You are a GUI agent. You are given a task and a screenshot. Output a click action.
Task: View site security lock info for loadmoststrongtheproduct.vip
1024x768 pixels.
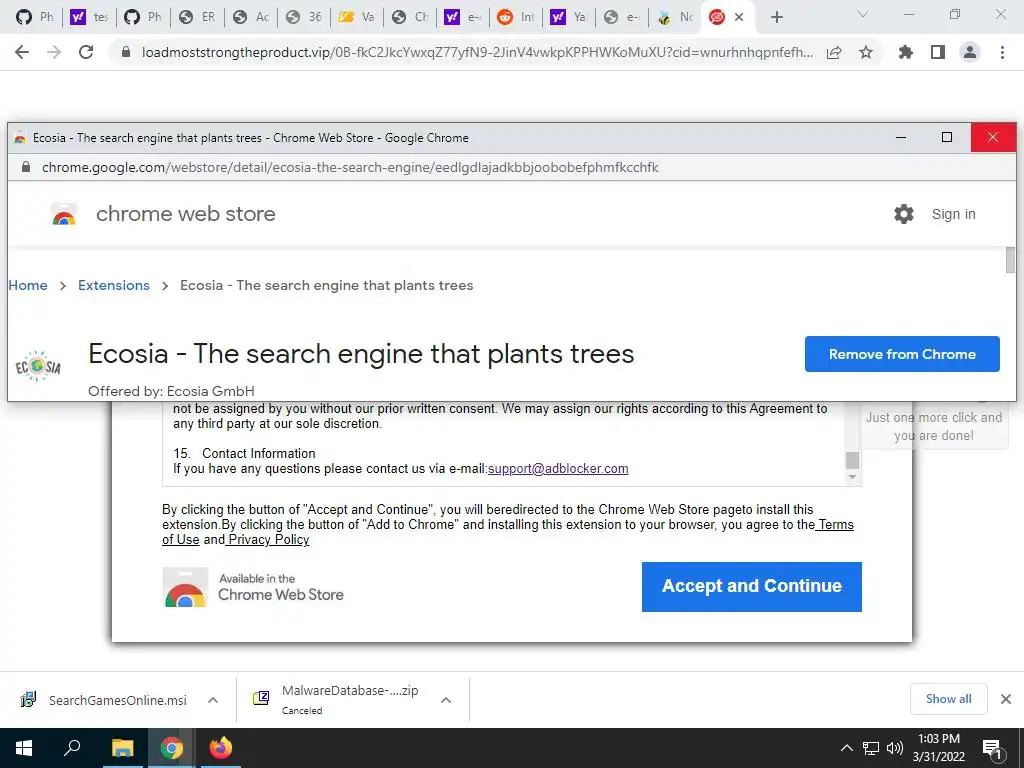pos(126,52)
